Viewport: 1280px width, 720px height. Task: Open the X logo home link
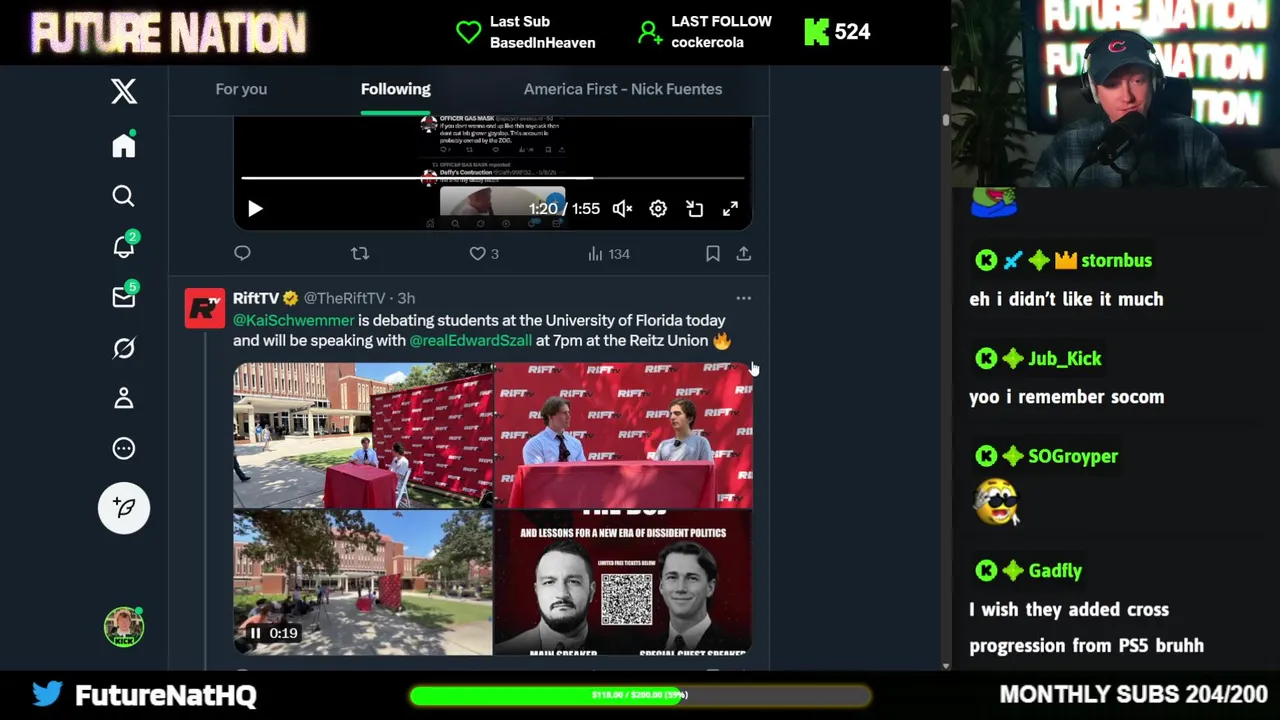(x=124, y=91)
